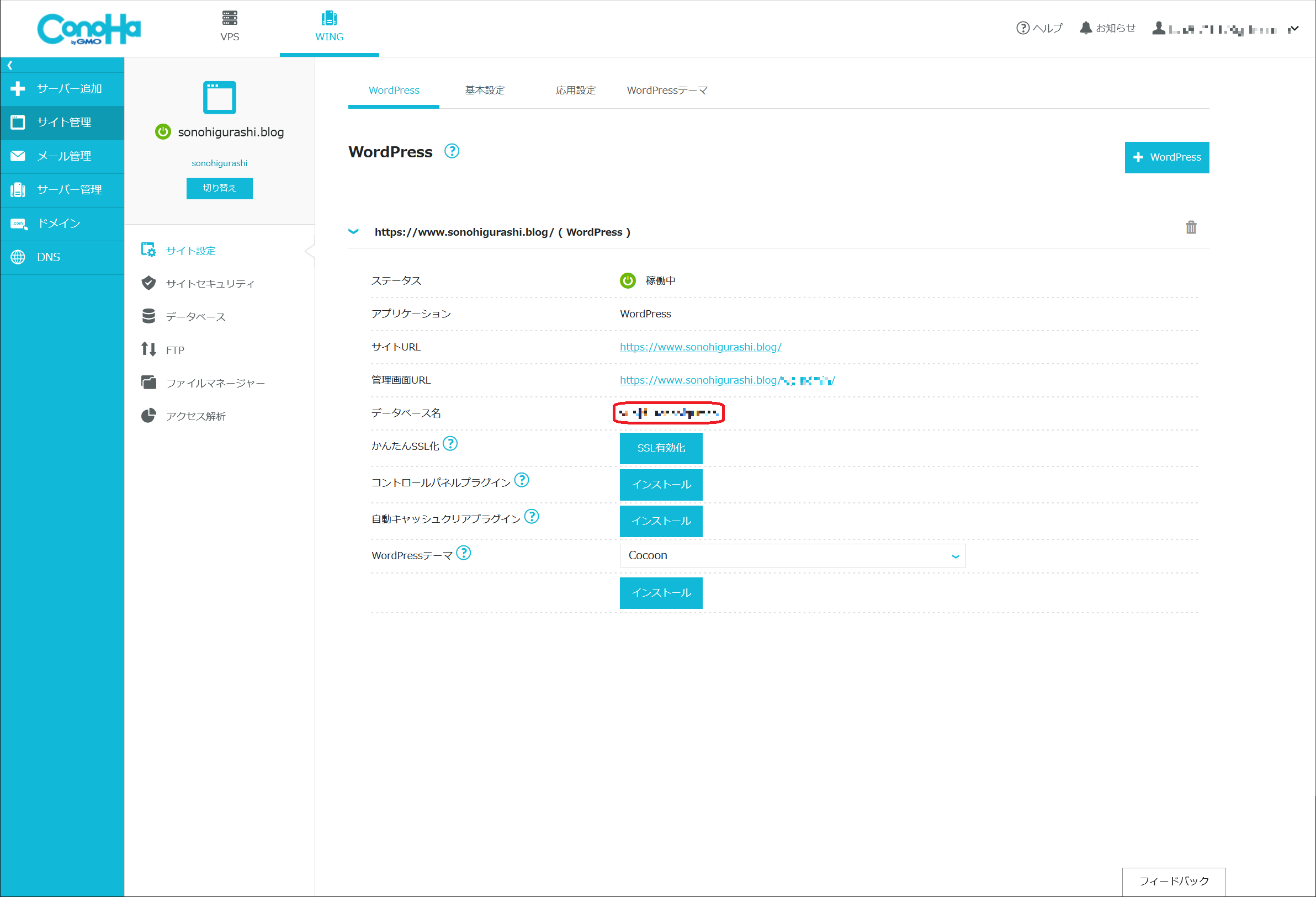Image resolution: width=1316 pixels, height=897 pixels.
Task: Click the SSL有効化 button
Action: click(661, 448)
